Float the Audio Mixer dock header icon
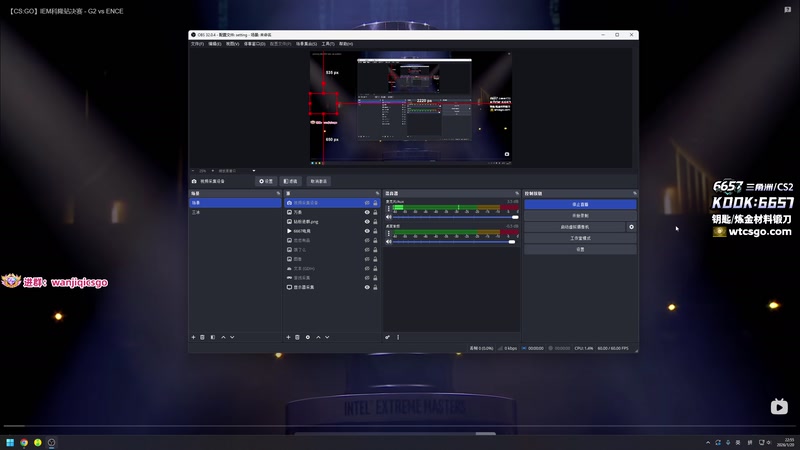 (517, 193)
